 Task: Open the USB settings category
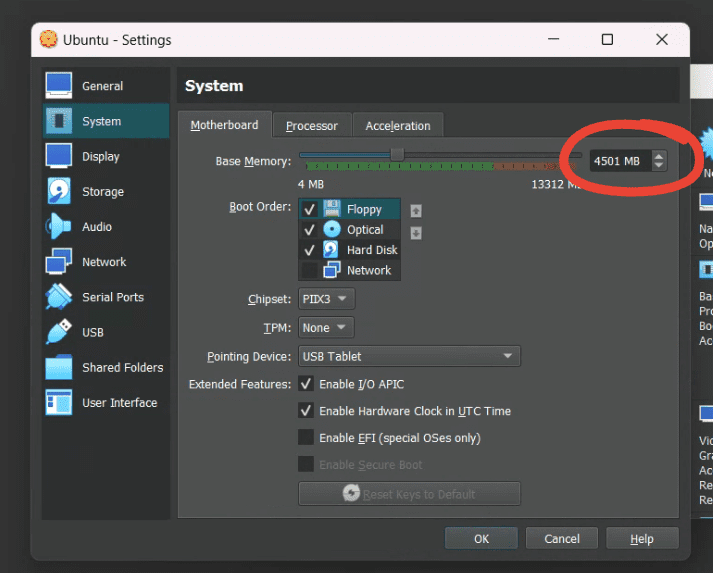click(x=106, y=332)
